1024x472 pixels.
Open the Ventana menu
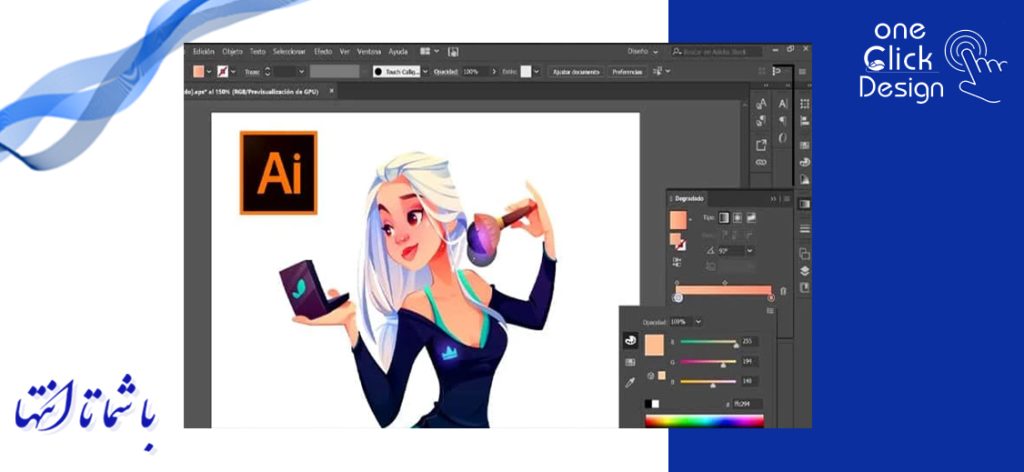pos(369,51)
